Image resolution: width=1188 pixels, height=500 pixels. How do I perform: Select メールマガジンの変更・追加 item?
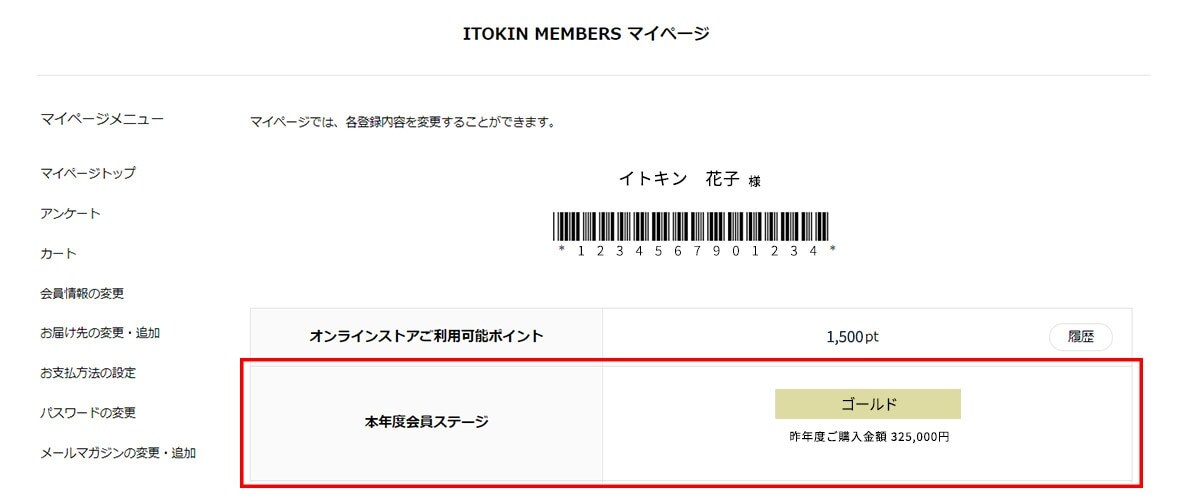click(x=118, y=453)
